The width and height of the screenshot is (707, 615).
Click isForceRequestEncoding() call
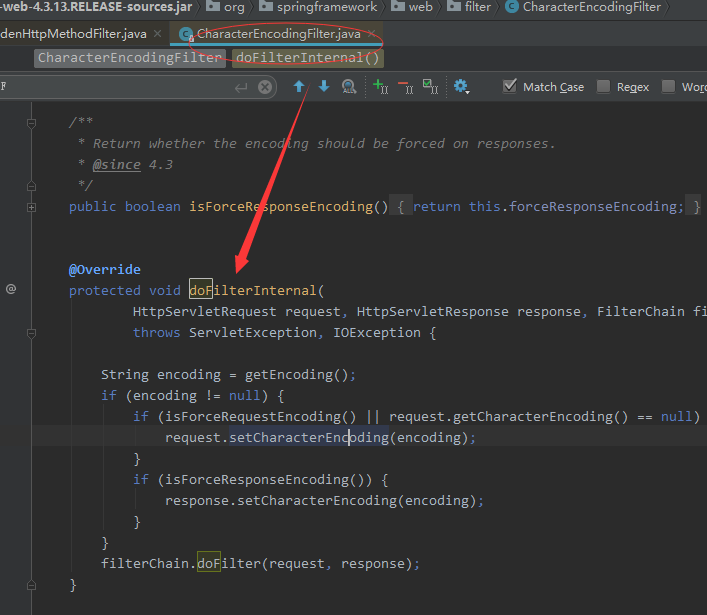[x=261, y=417]
